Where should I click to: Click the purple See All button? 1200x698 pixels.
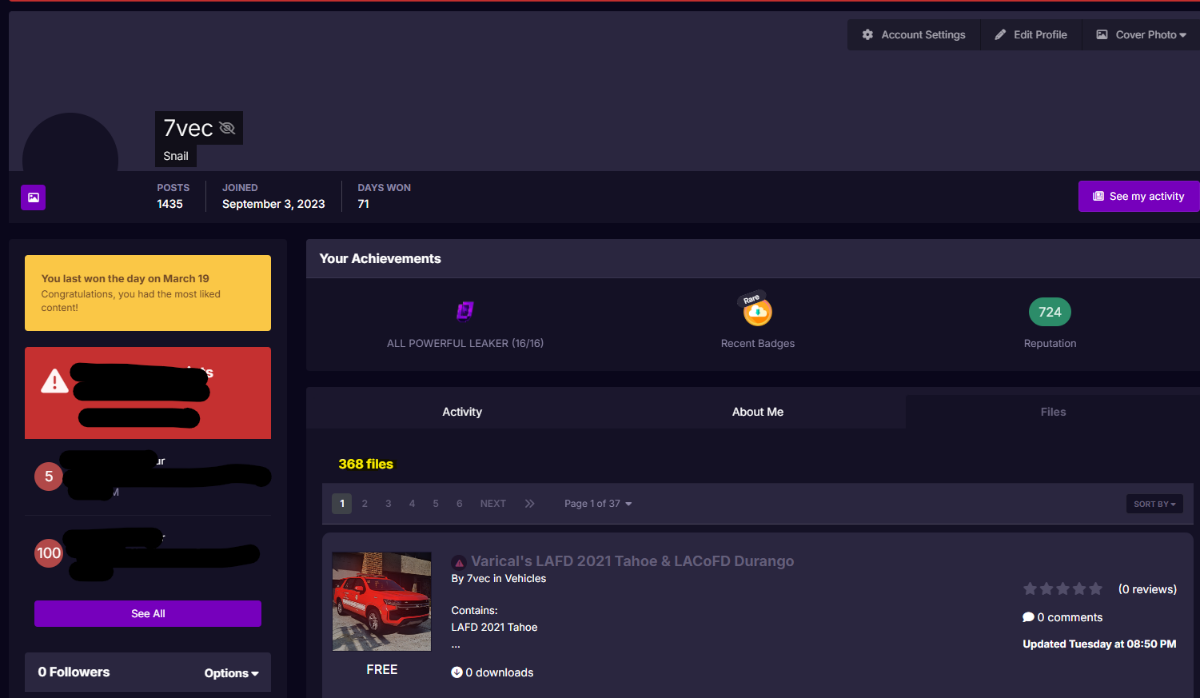pyautogui.click(x=148, y=614)
